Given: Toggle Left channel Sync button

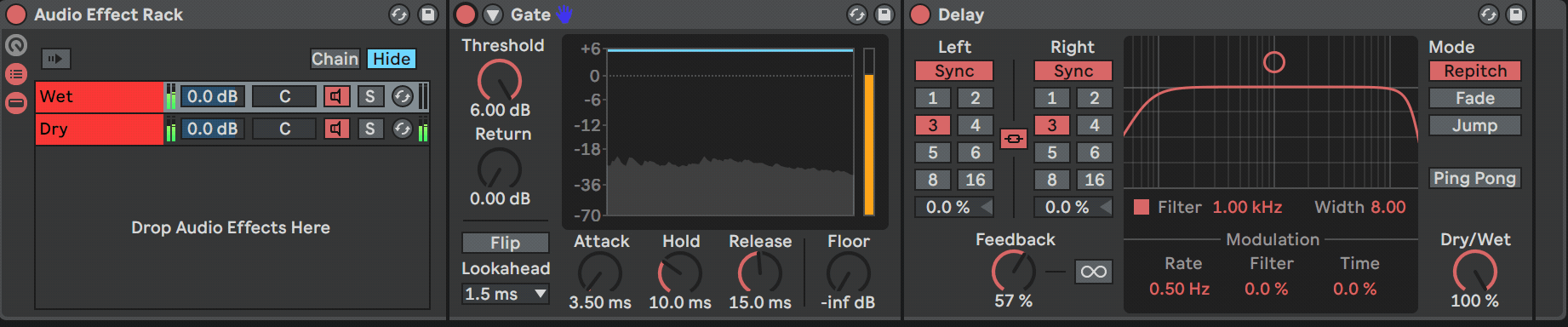Looking at the screenshot, I should point(954,71).
